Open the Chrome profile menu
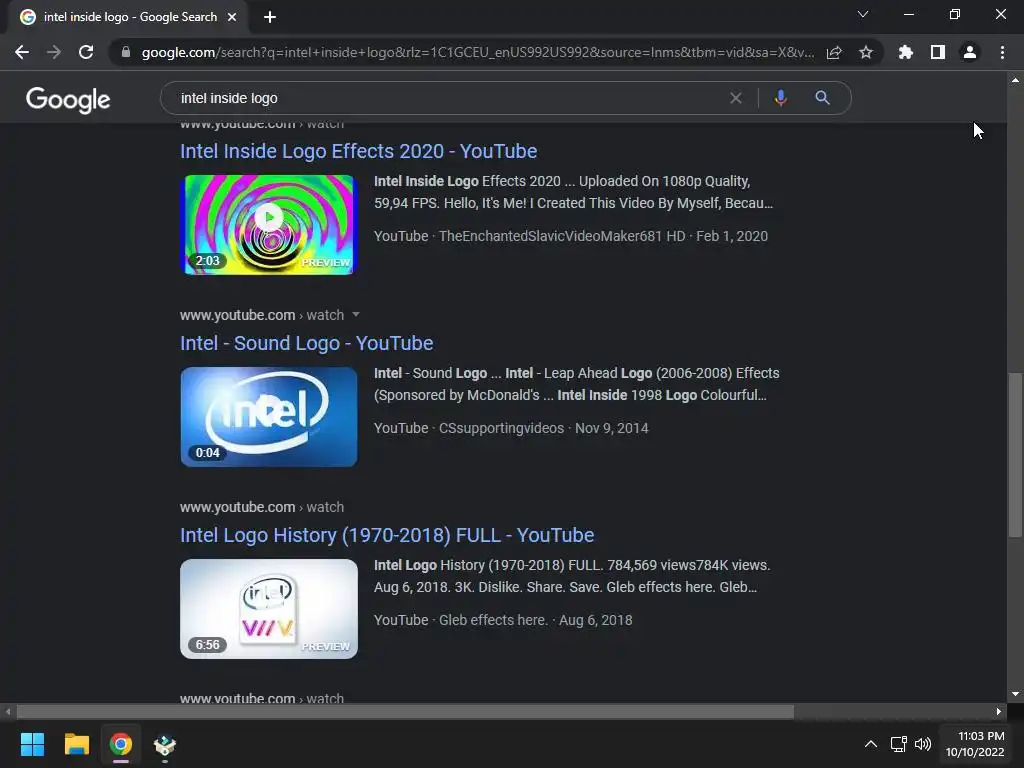This screenshot has height=768, width=1024. (x=970, y=52)
